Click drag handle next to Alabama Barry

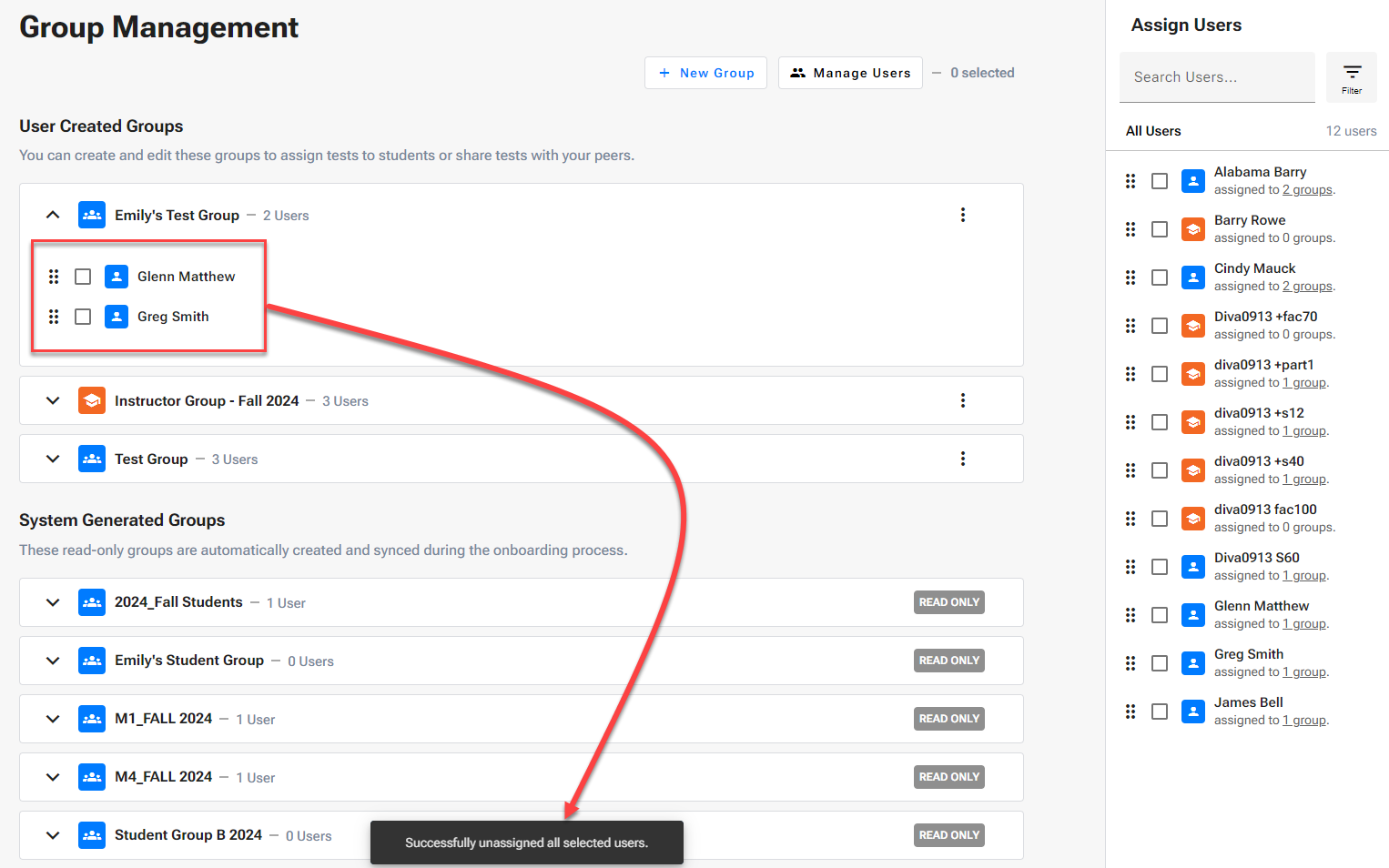pyautogui.click(x=1130, y=181)
